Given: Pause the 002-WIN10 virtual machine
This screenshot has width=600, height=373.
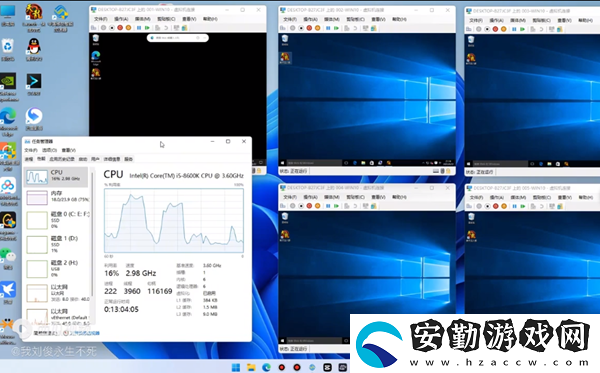Looking at the screenshot, I should pos(328,28).
